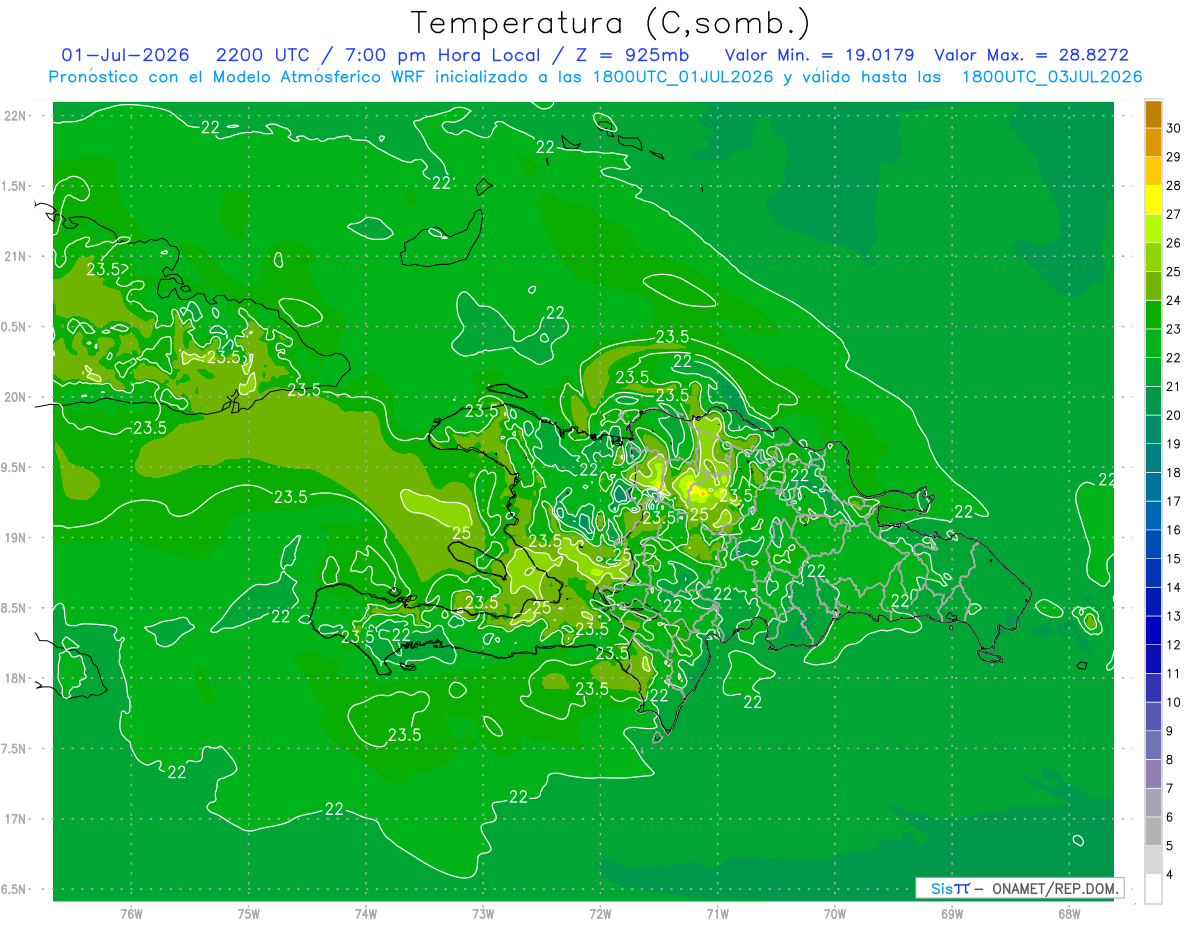1200x927 pixels.
Task: Click color scale label "18"
Action: coord(1174,473)
